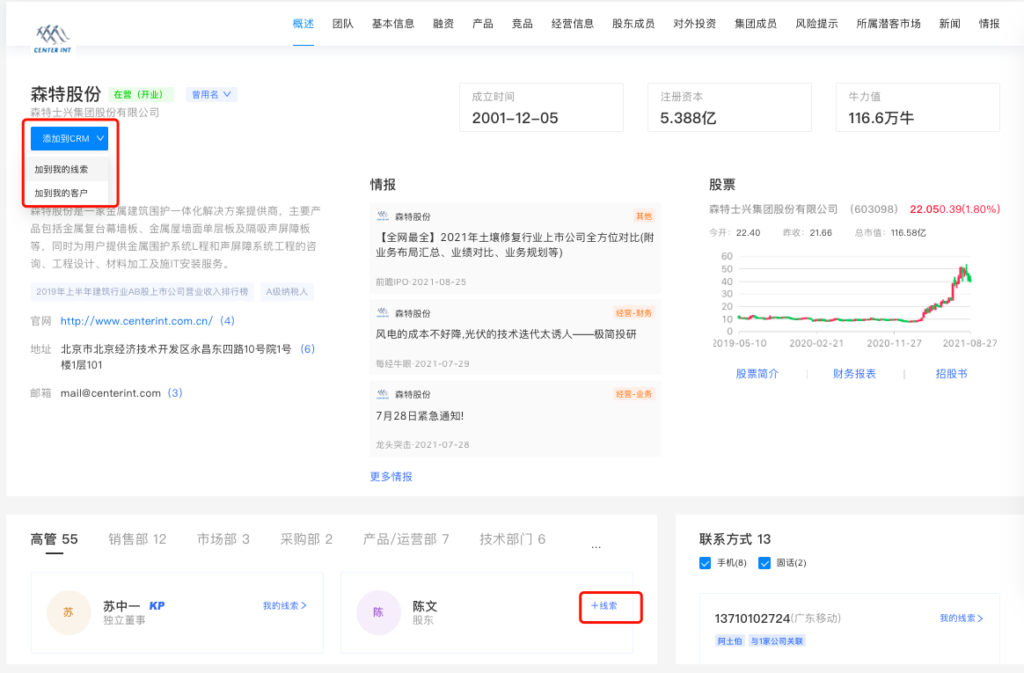Choose 加到我的客户 menu option
Image resolution: width=1024 pixels, height=673 pixels.
click(62, 192)
